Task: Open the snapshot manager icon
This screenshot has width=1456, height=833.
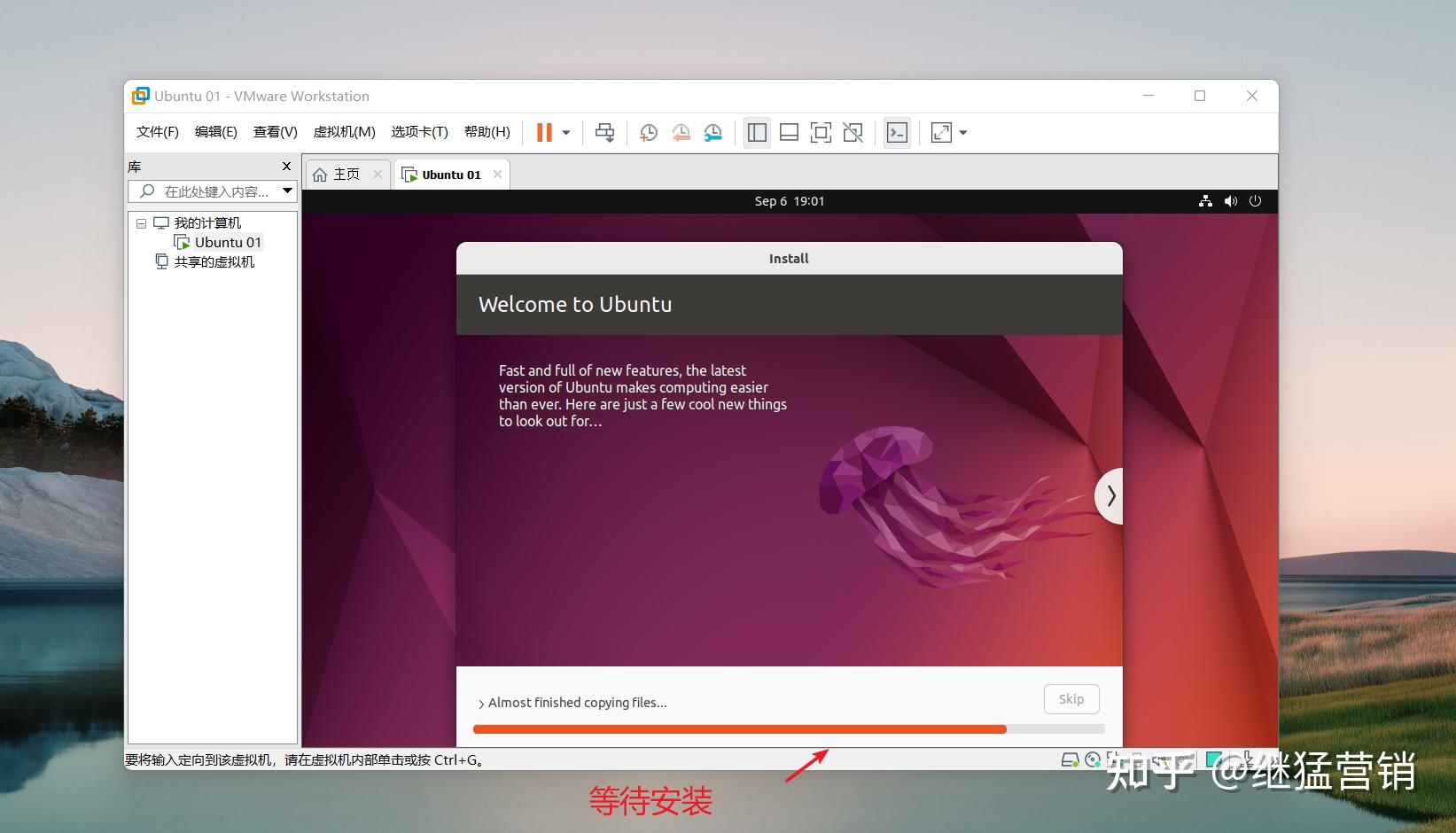Action: click(x=713, y=133)
